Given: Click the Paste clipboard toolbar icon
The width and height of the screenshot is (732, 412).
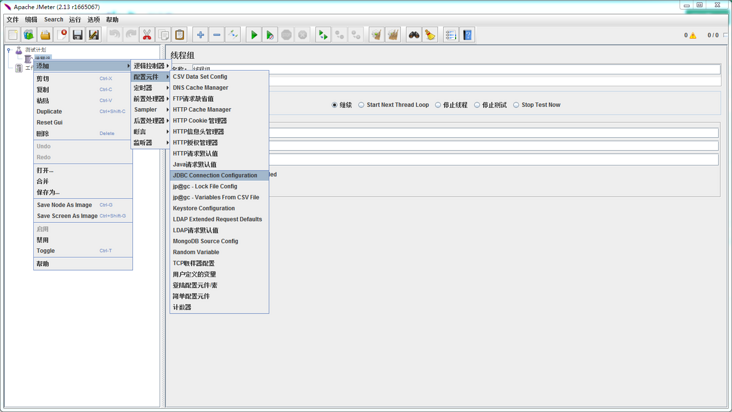Looking at the screenshot, I should [180, 35].
